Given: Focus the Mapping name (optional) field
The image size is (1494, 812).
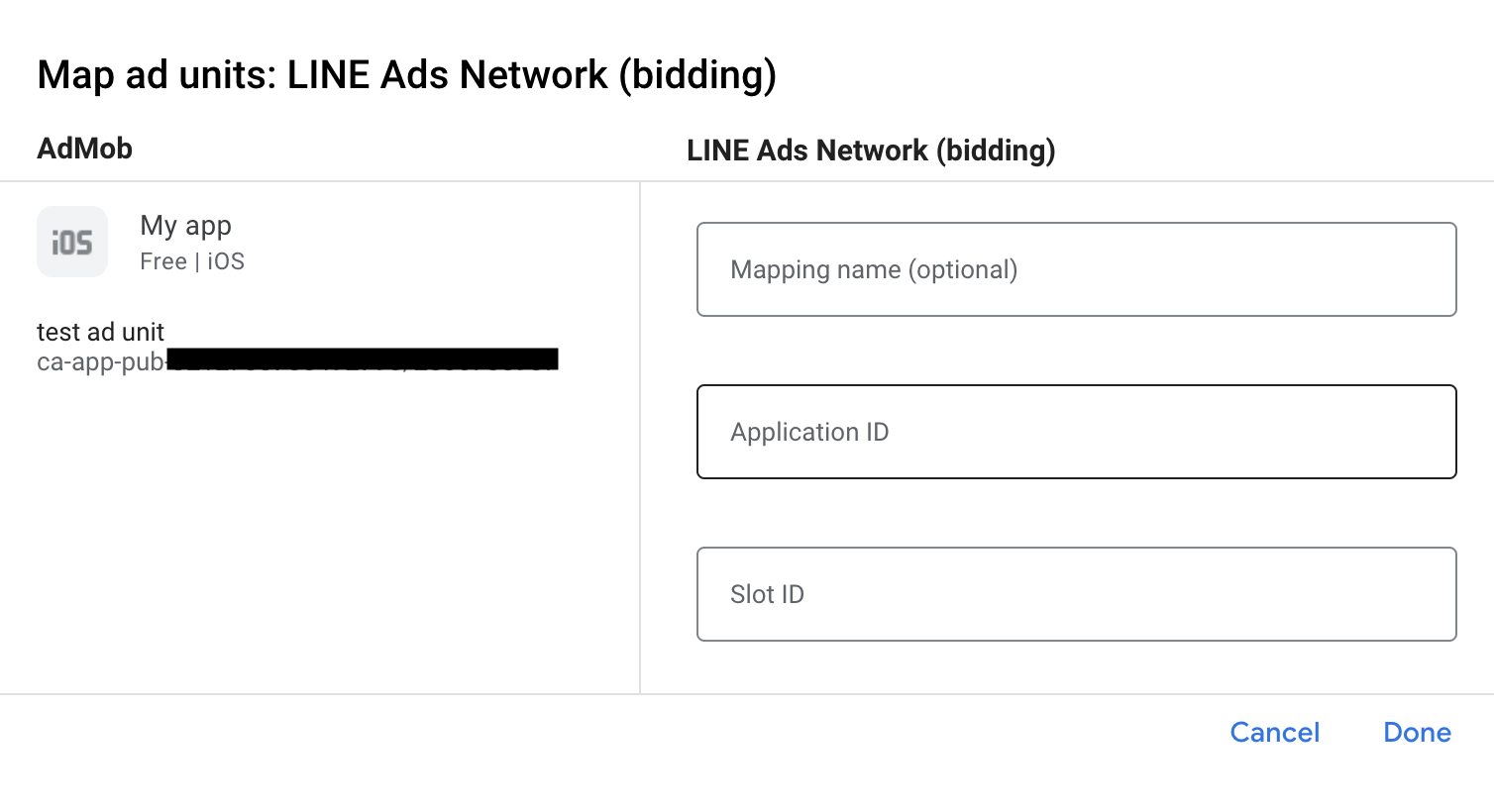Looking at the screenshot, I should 1076,269.
